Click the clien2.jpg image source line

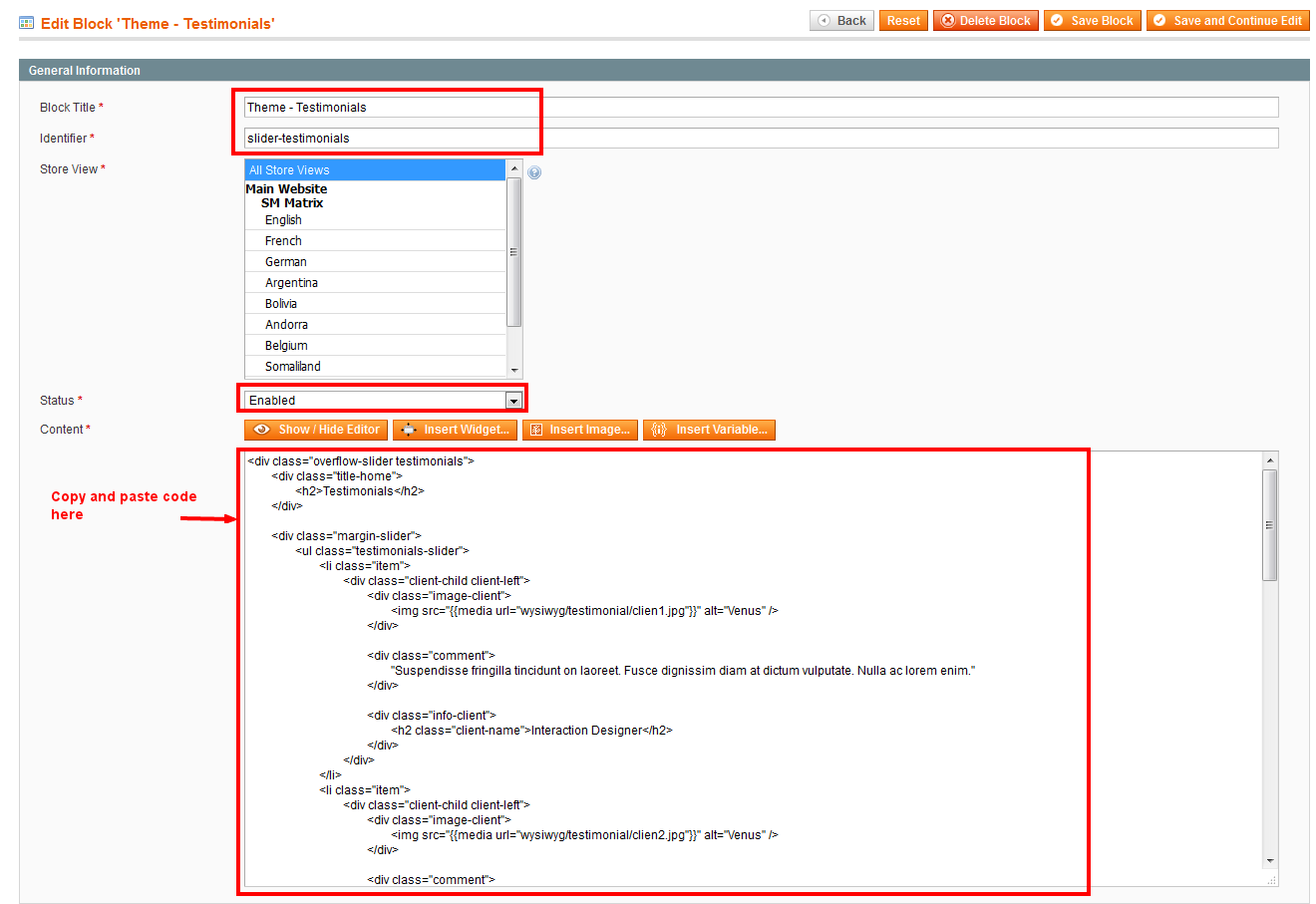coord(584,835)
